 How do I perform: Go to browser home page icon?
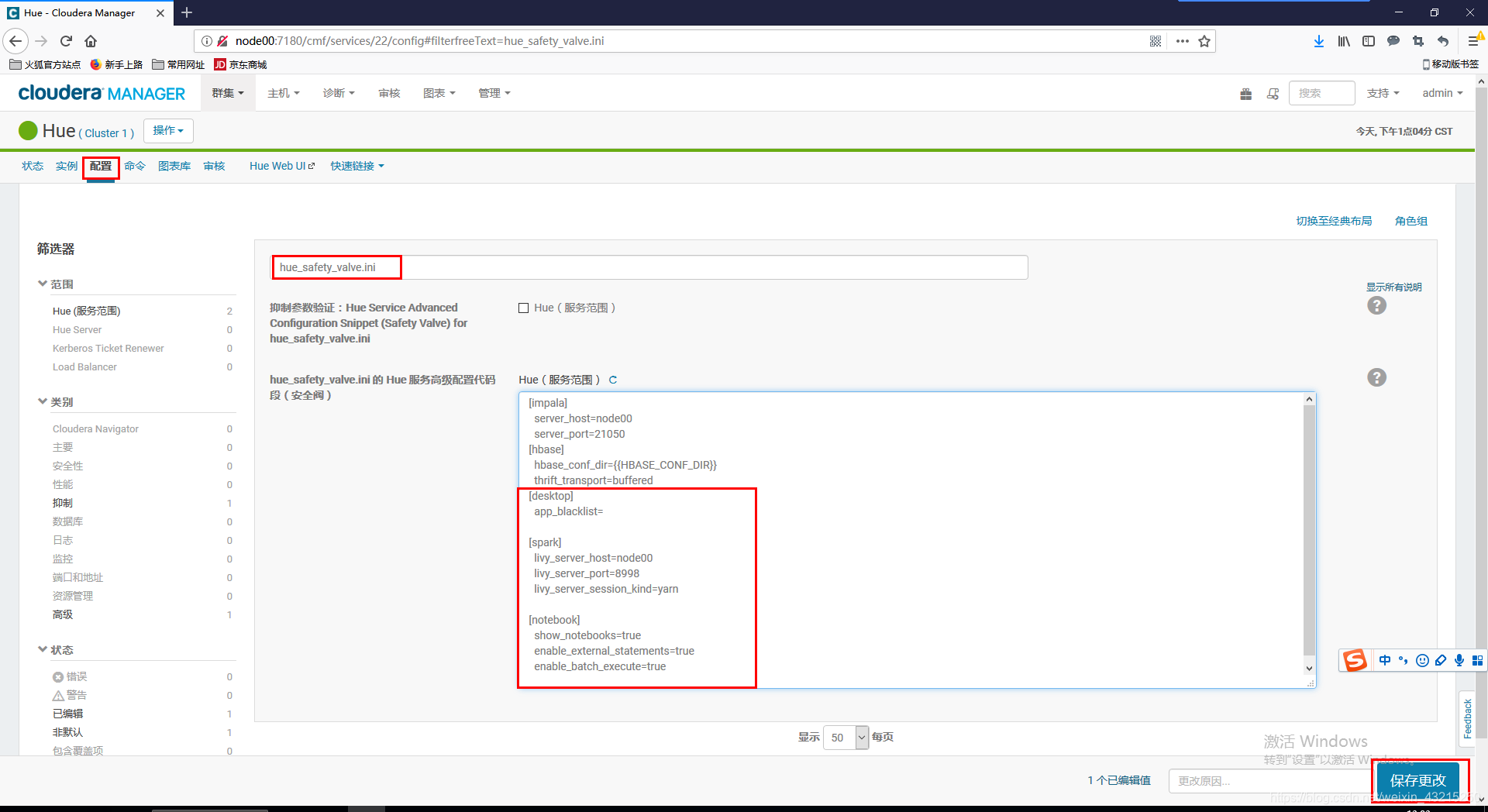(91, 41)
